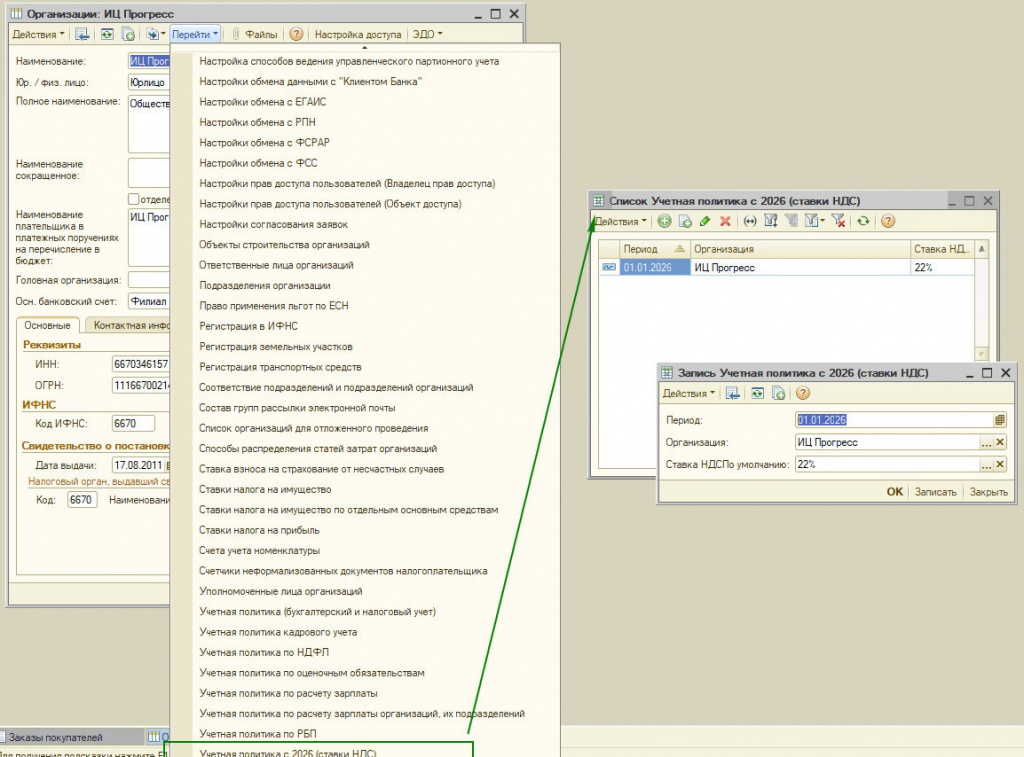Switch to the Основные tab
The height and width of the screenshot is (757, 1024).
tap(47, 325)
